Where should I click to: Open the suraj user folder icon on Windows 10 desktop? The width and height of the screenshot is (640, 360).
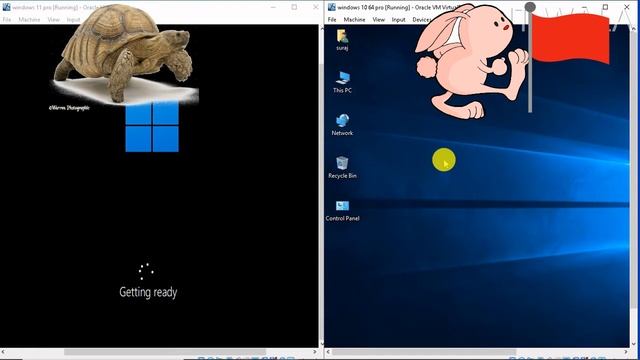click(x=342, y=39)
